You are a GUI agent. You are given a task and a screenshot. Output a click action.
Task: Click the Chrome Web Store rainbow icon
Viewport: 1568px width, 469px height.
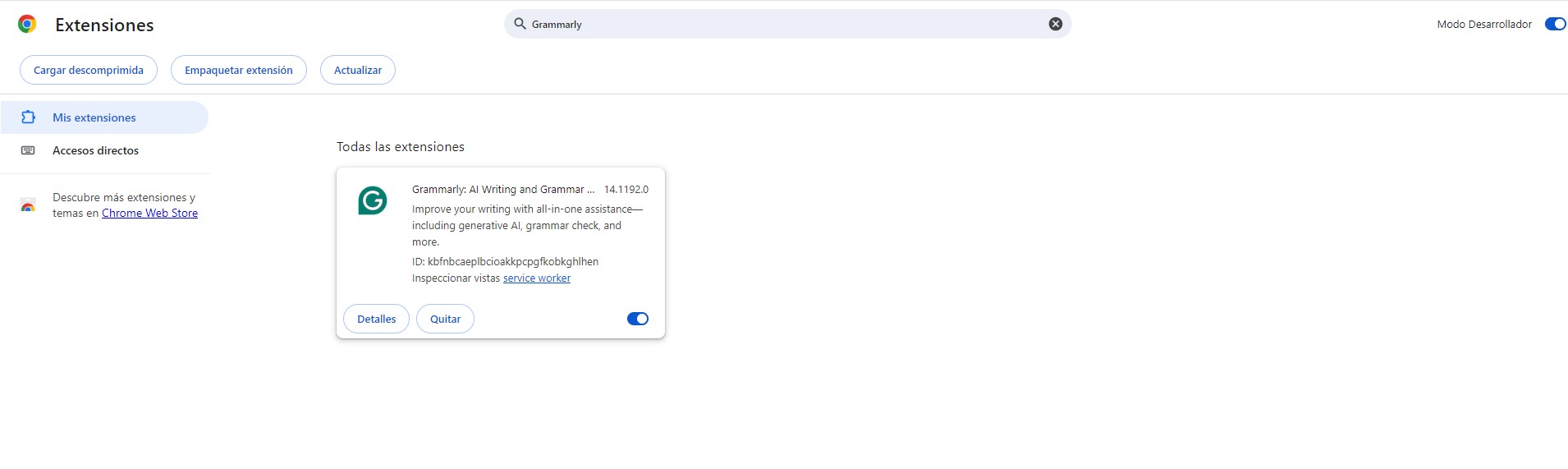click(x=28, y=205)
